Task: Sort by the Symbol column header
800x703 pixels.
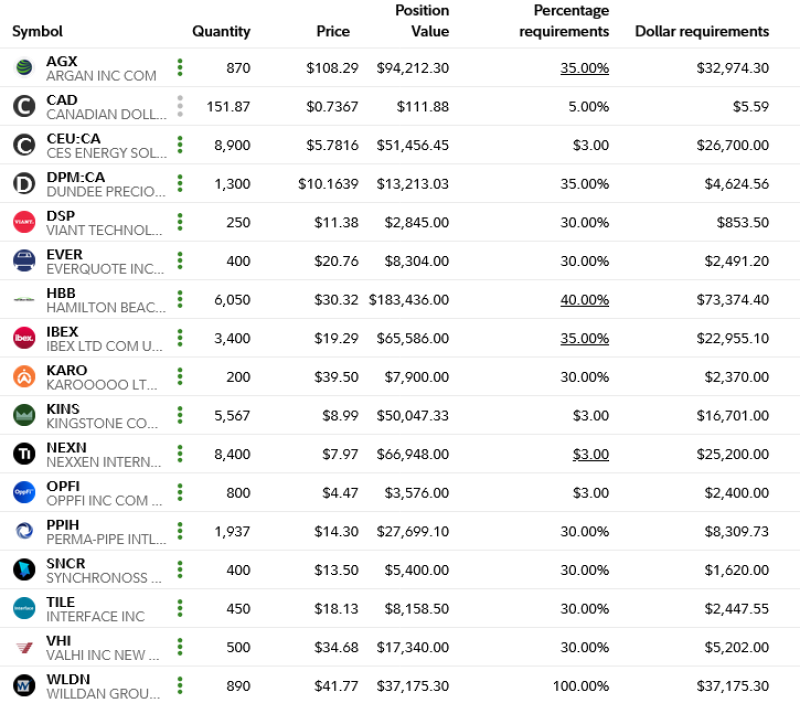Action: tap(37, 31)
